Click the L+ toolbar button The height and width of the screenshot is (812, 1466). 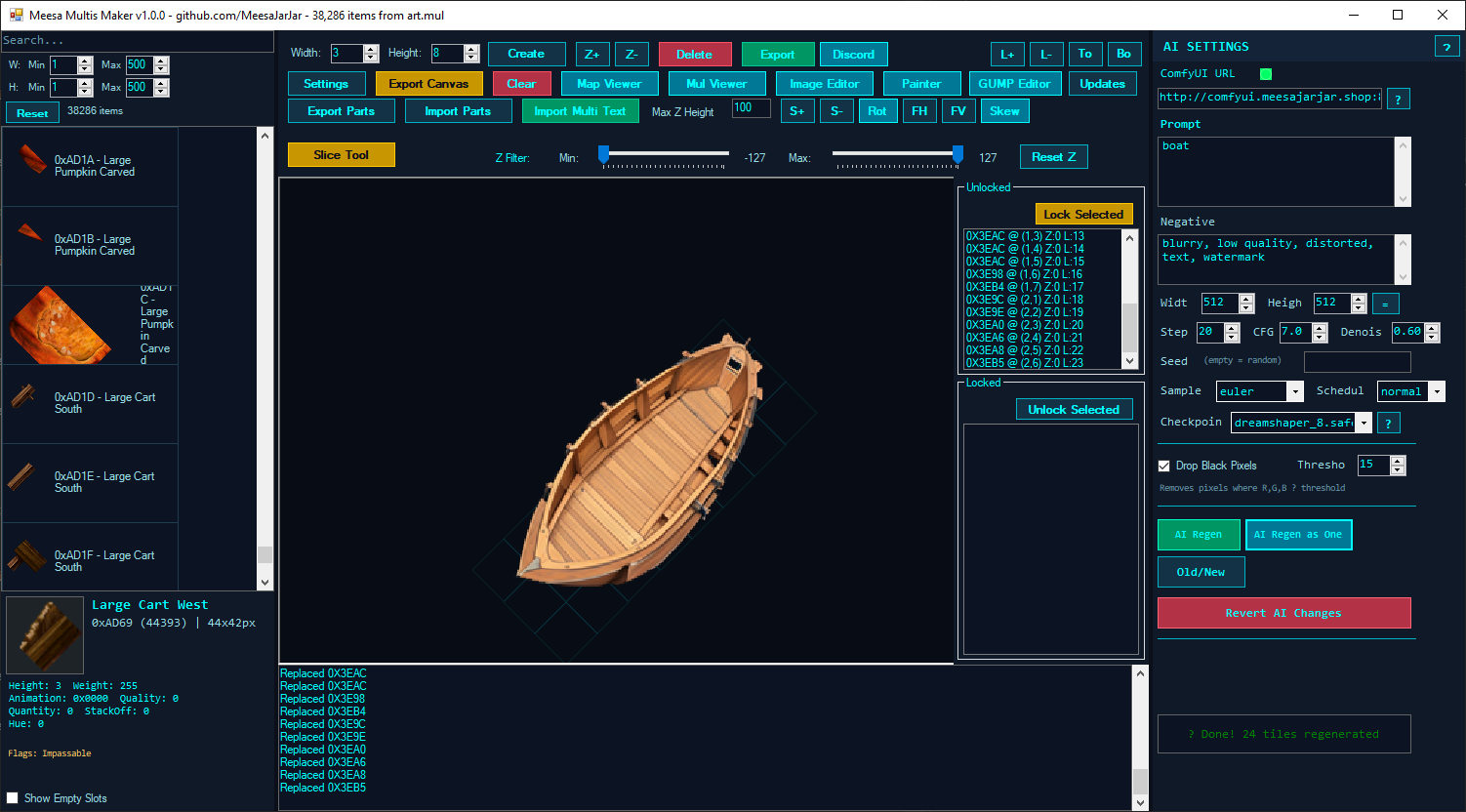point(1007,55)
